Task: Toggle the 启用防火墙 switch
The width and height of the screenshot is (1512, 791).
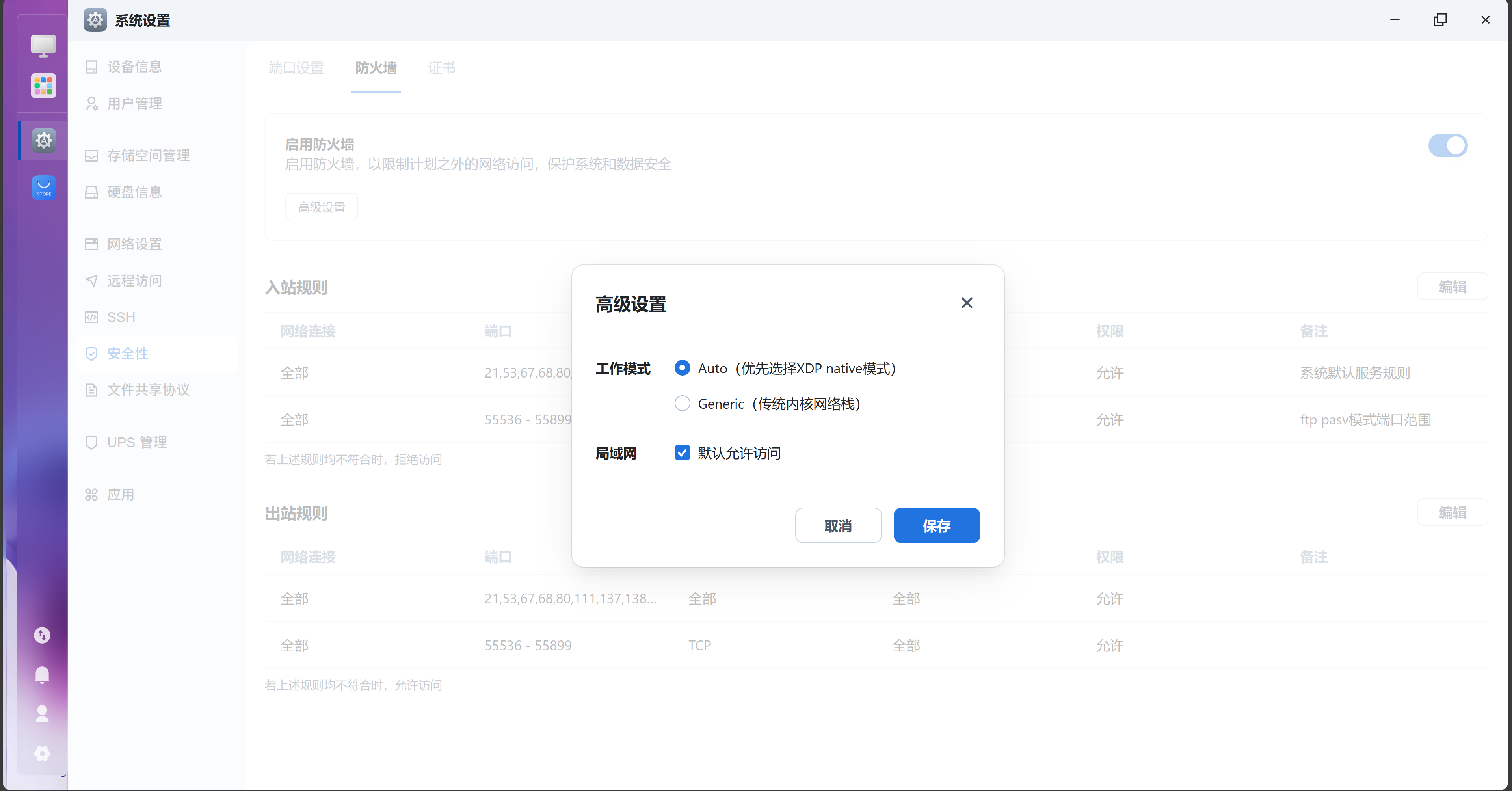Action: click(1447, 145)
